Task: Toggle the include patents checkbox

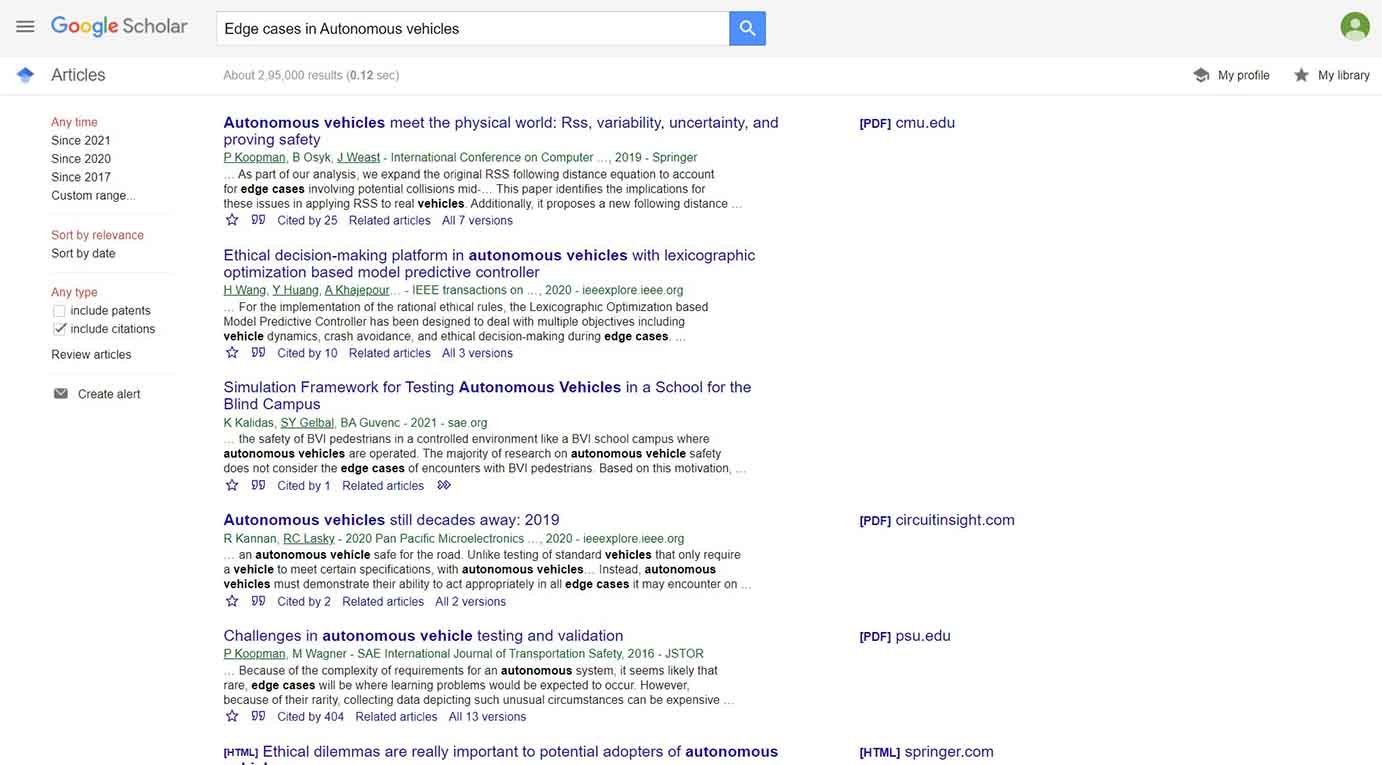Action: (x=59, y=311)
